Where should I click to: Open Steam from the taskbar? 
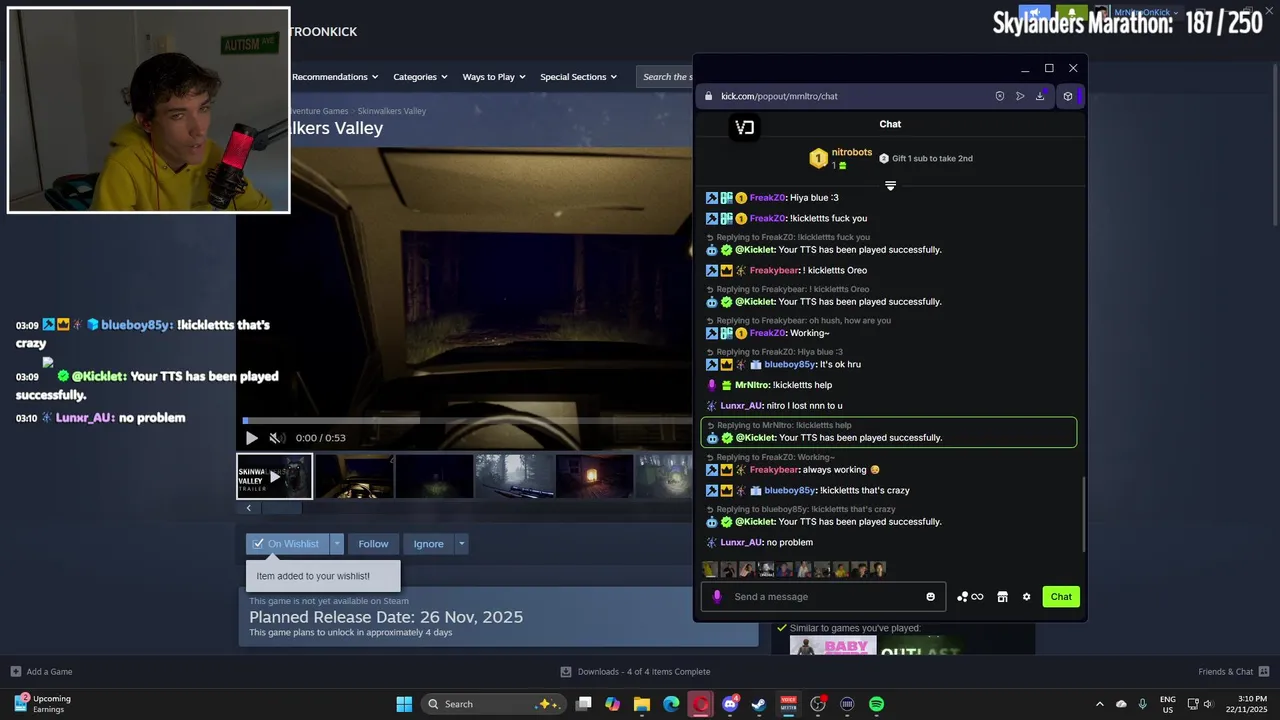pos(759,704)
